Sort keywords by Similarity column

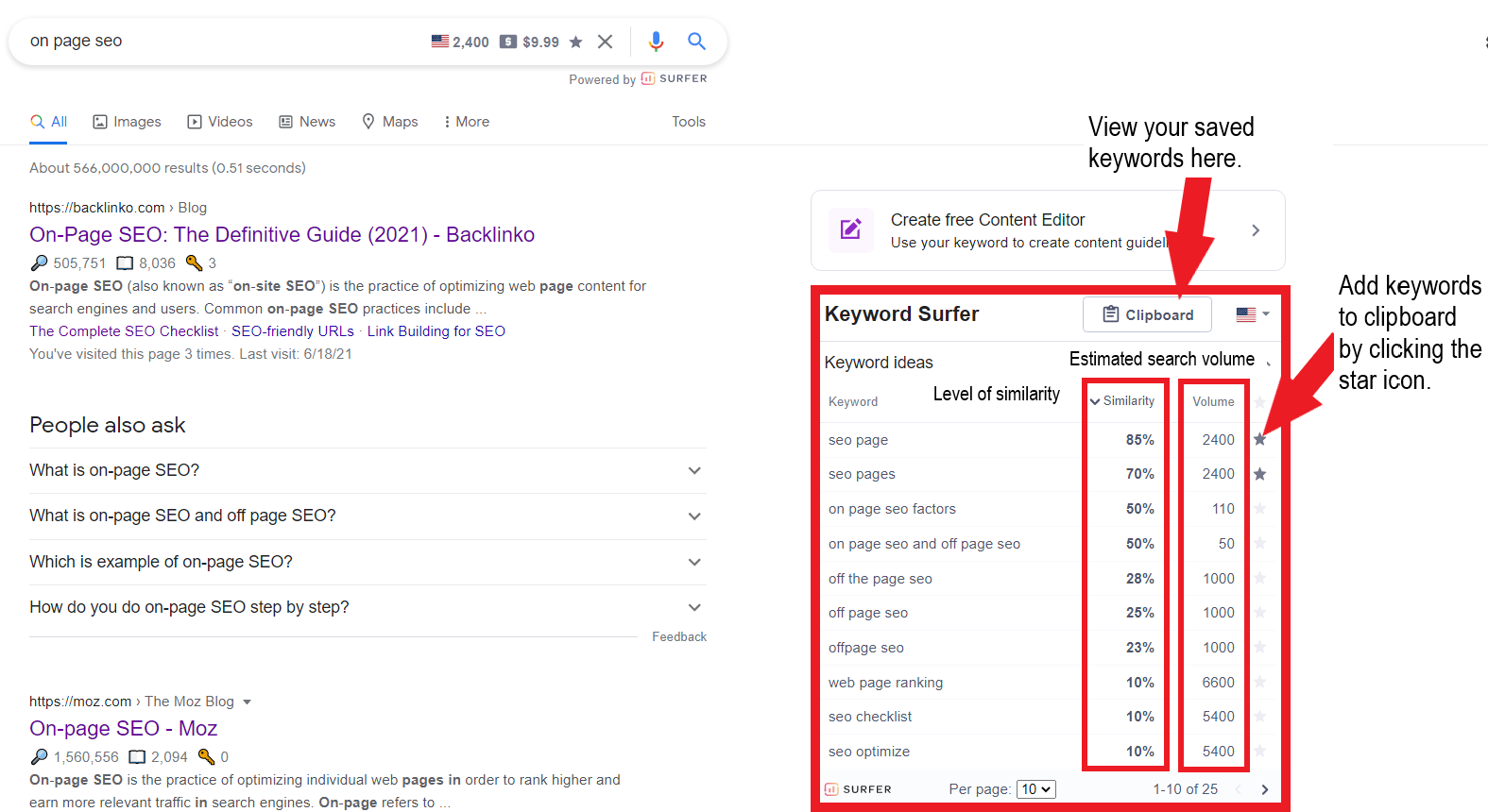(x=1122, y=401)
